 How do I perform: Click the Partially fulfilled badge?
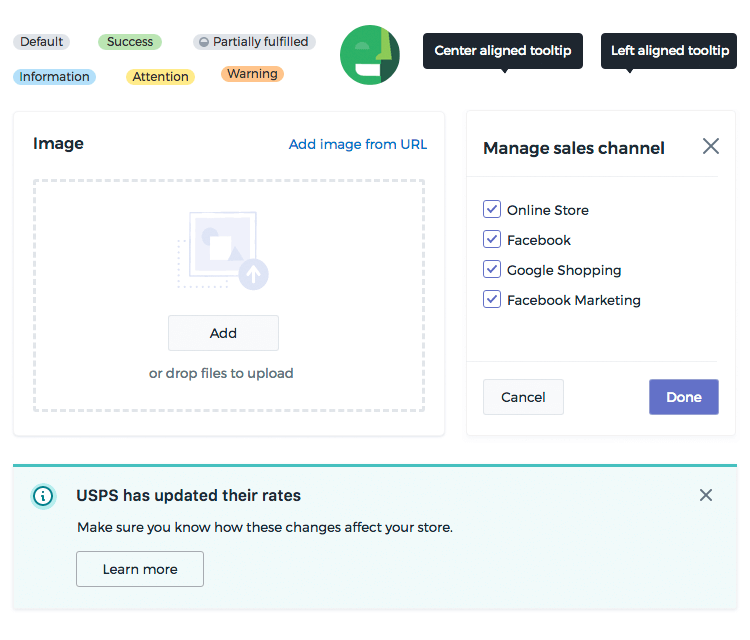pos(254,42)
